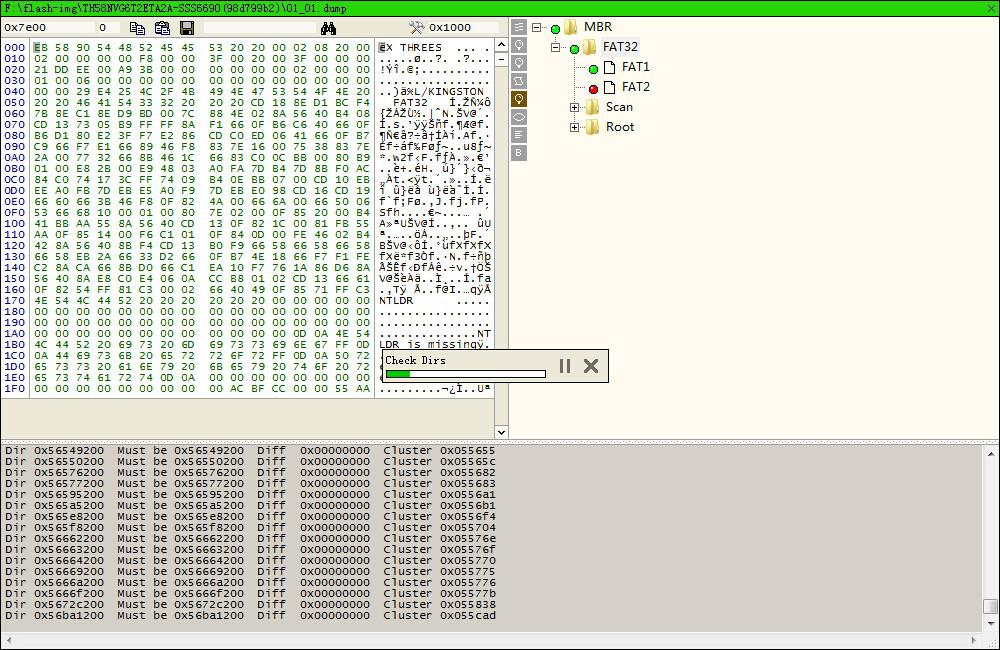The image size is (1000, 650).
Task: Click the B icon in side strip
Action: [519, 152]
